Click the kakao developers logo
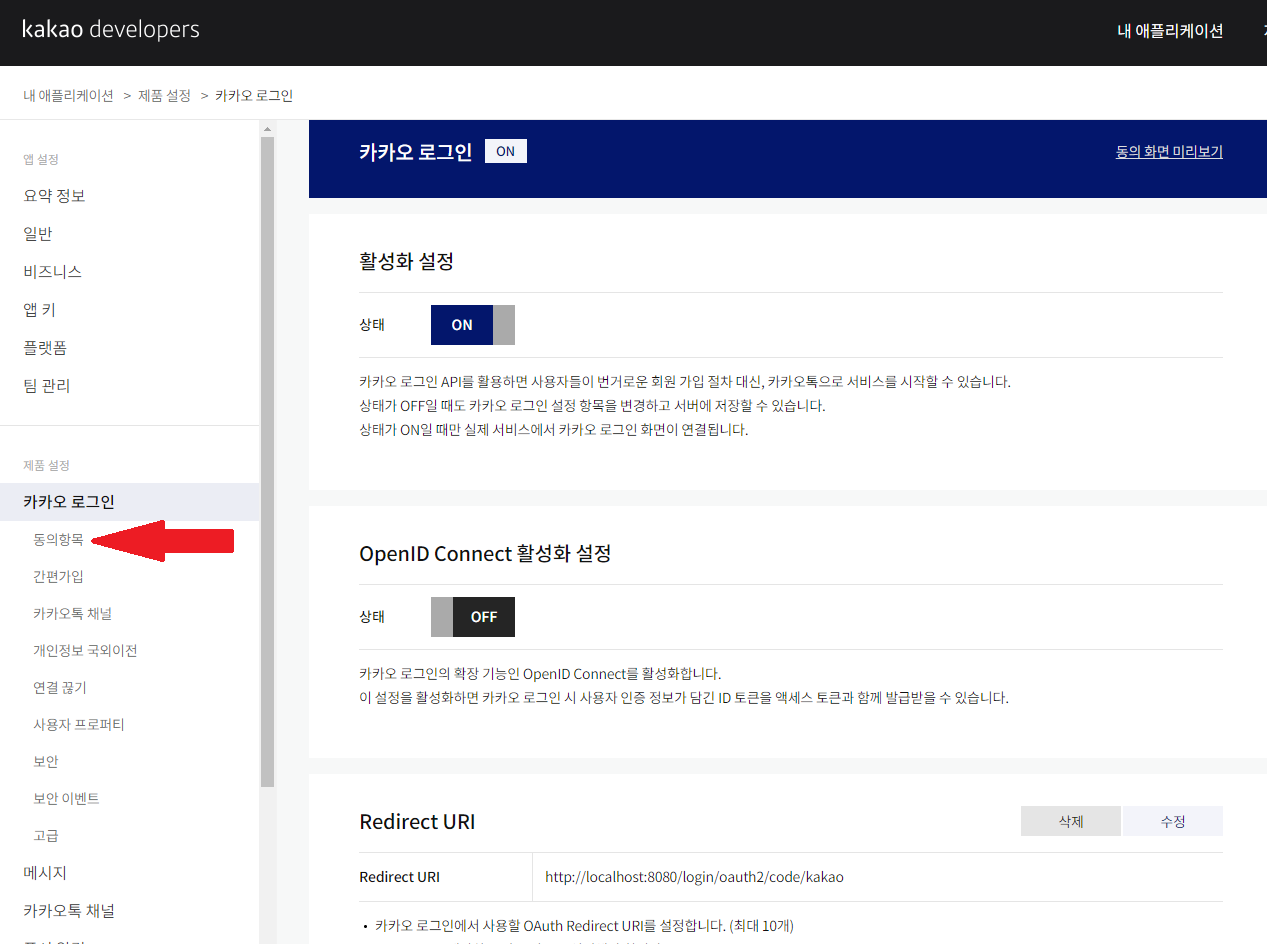The image size is (1267, 944). pos(111,29)
